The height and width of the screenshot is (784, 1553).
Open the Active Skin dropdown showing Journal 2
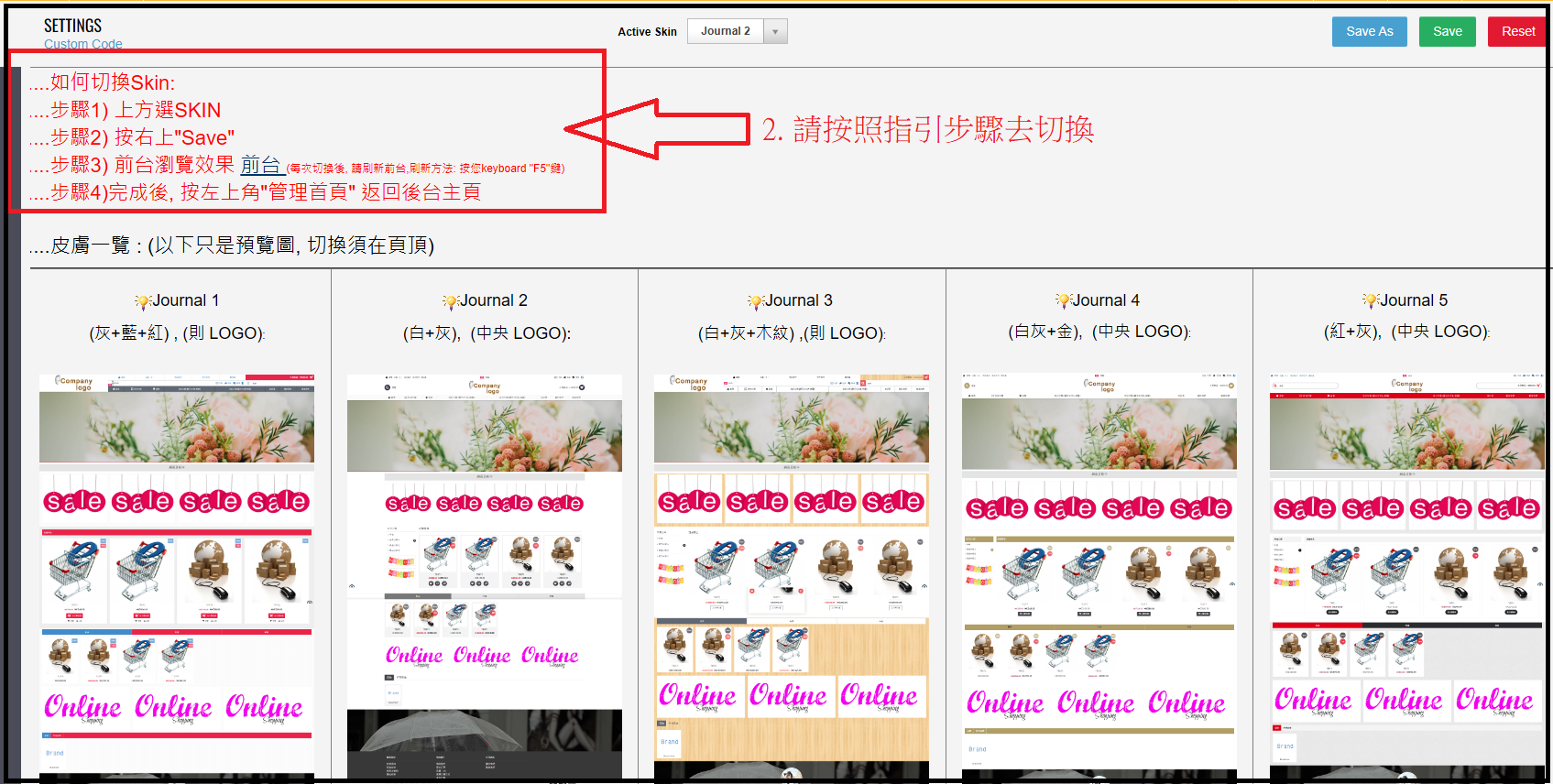tap(737, 31)
